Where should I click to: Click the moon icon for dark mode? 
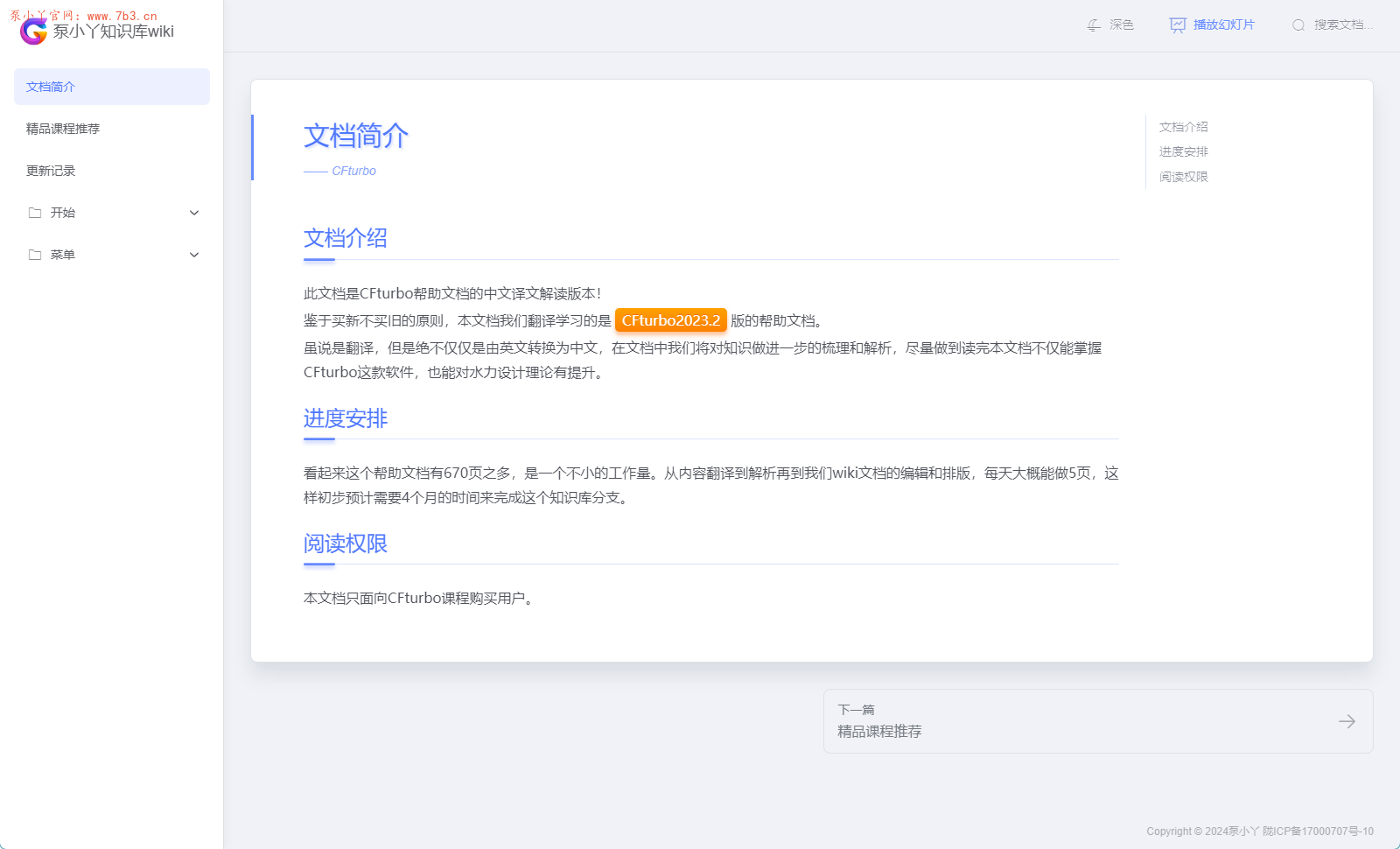tap(1094, 25)
